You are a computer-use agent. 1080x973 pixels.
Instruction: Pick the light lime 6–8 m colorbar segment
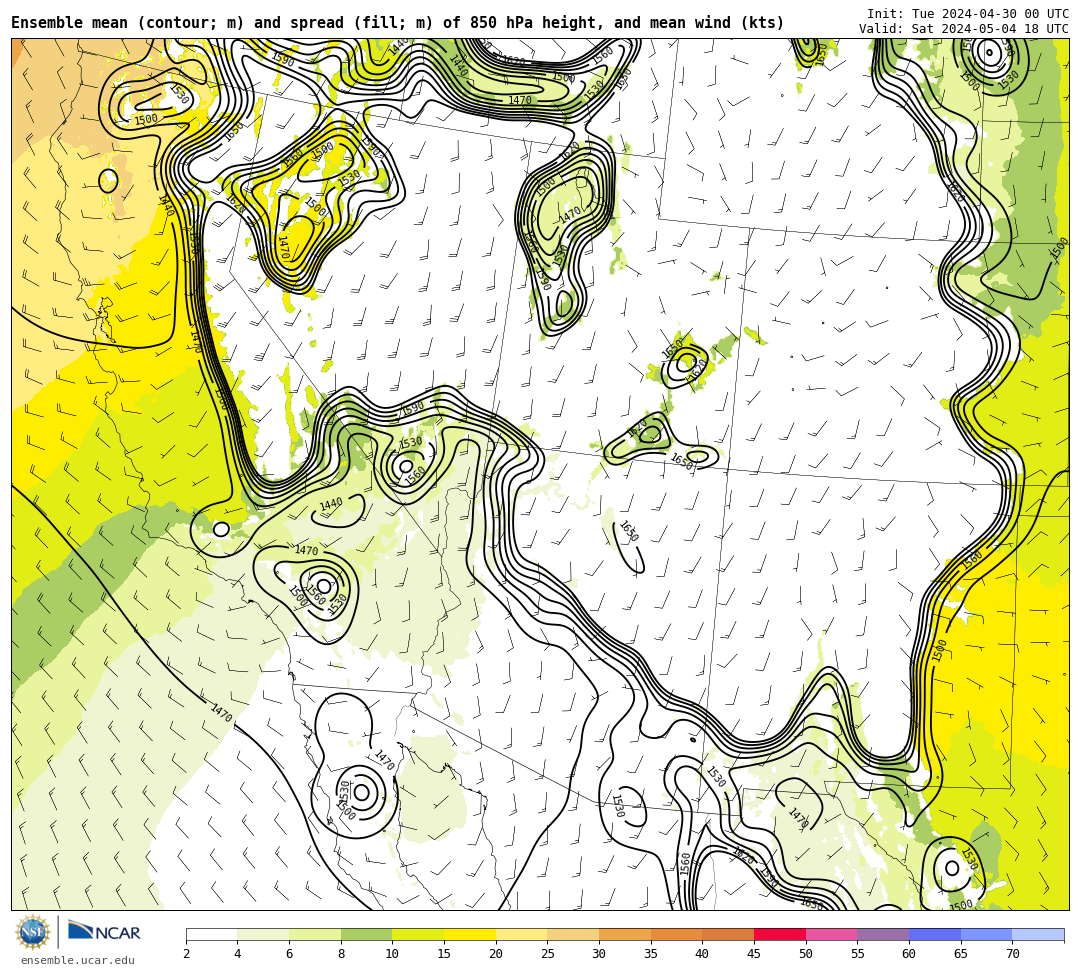coord(315,934)
